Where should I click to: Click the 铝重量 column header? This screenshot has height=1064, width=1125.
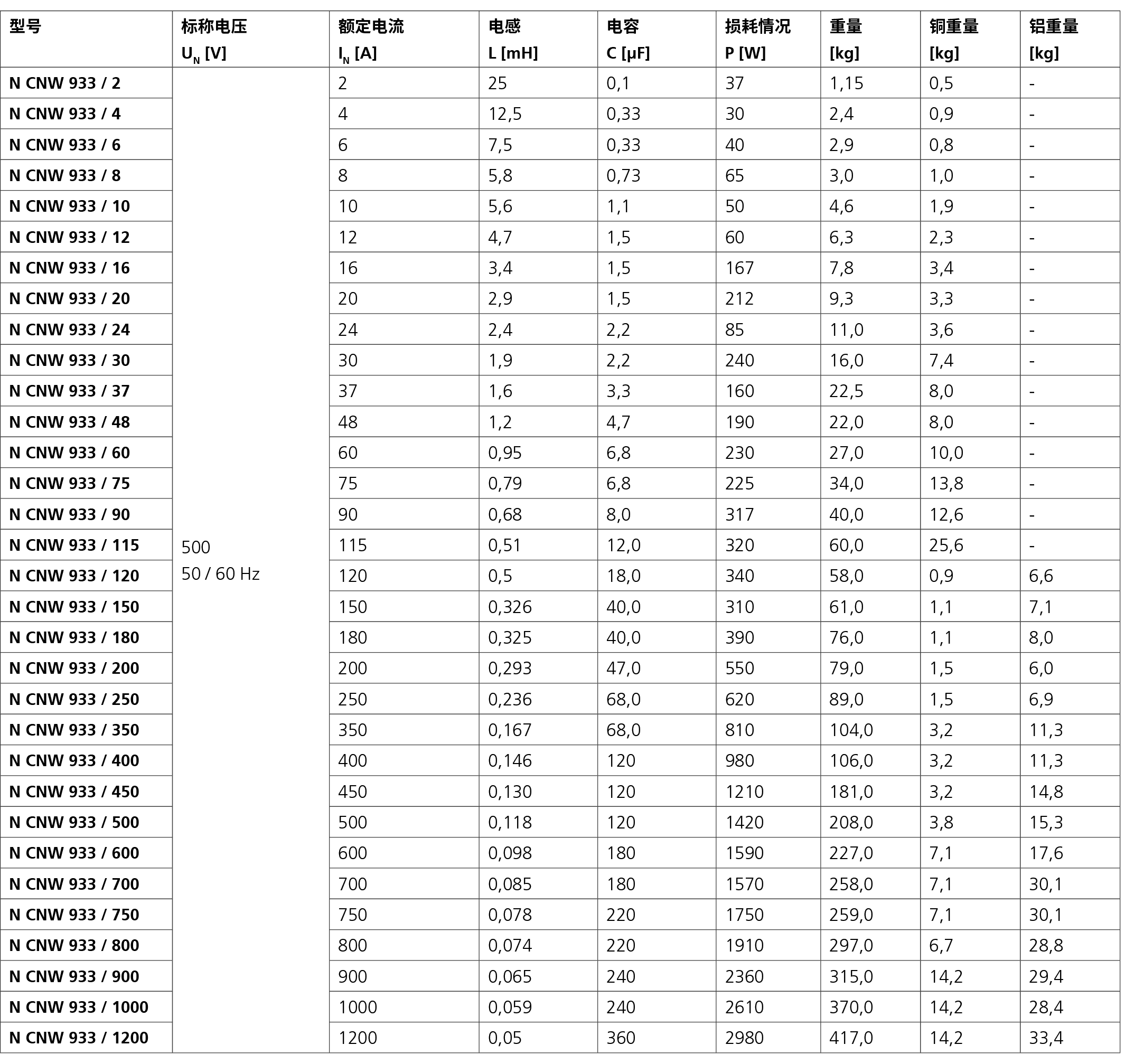coord(1070,39)
